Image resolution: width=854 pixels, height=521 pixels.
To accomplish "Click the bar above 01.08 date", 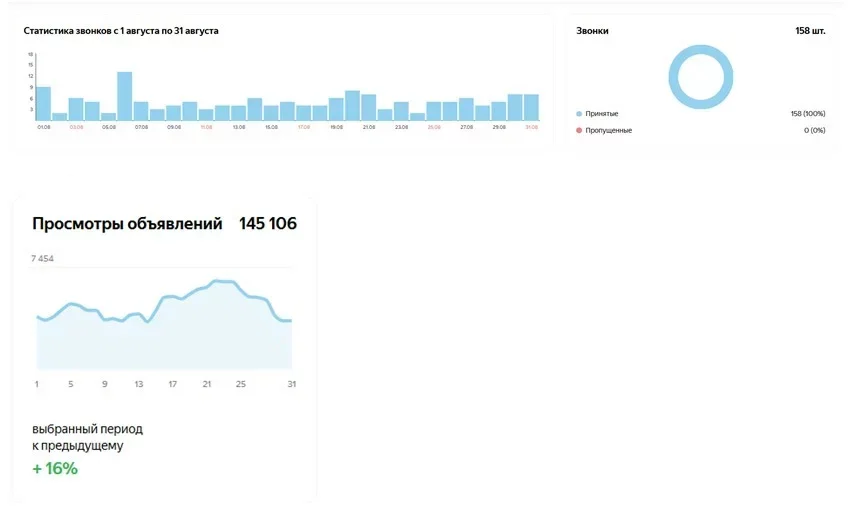I will [x=44, y=103].
